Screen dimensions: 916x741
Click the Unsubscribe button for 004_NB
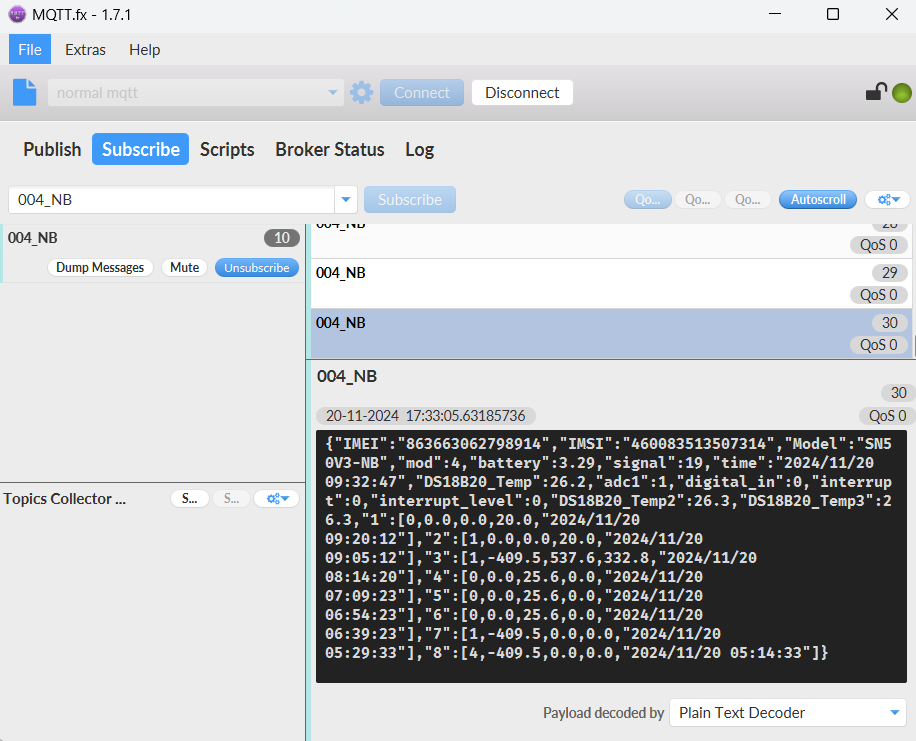257,268
